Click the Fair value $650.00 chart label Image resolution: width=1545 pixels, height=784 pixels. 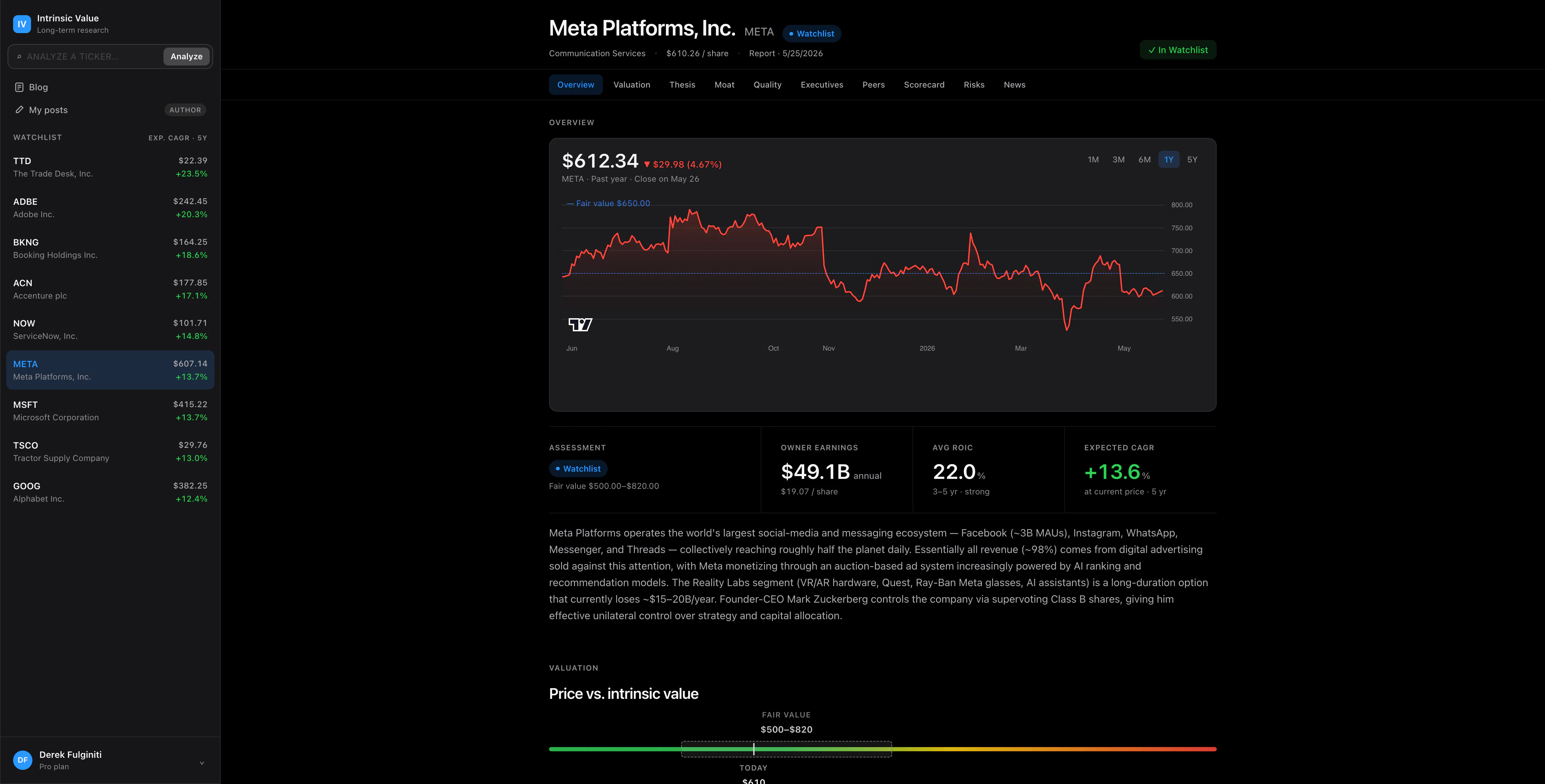coord(608,203)
